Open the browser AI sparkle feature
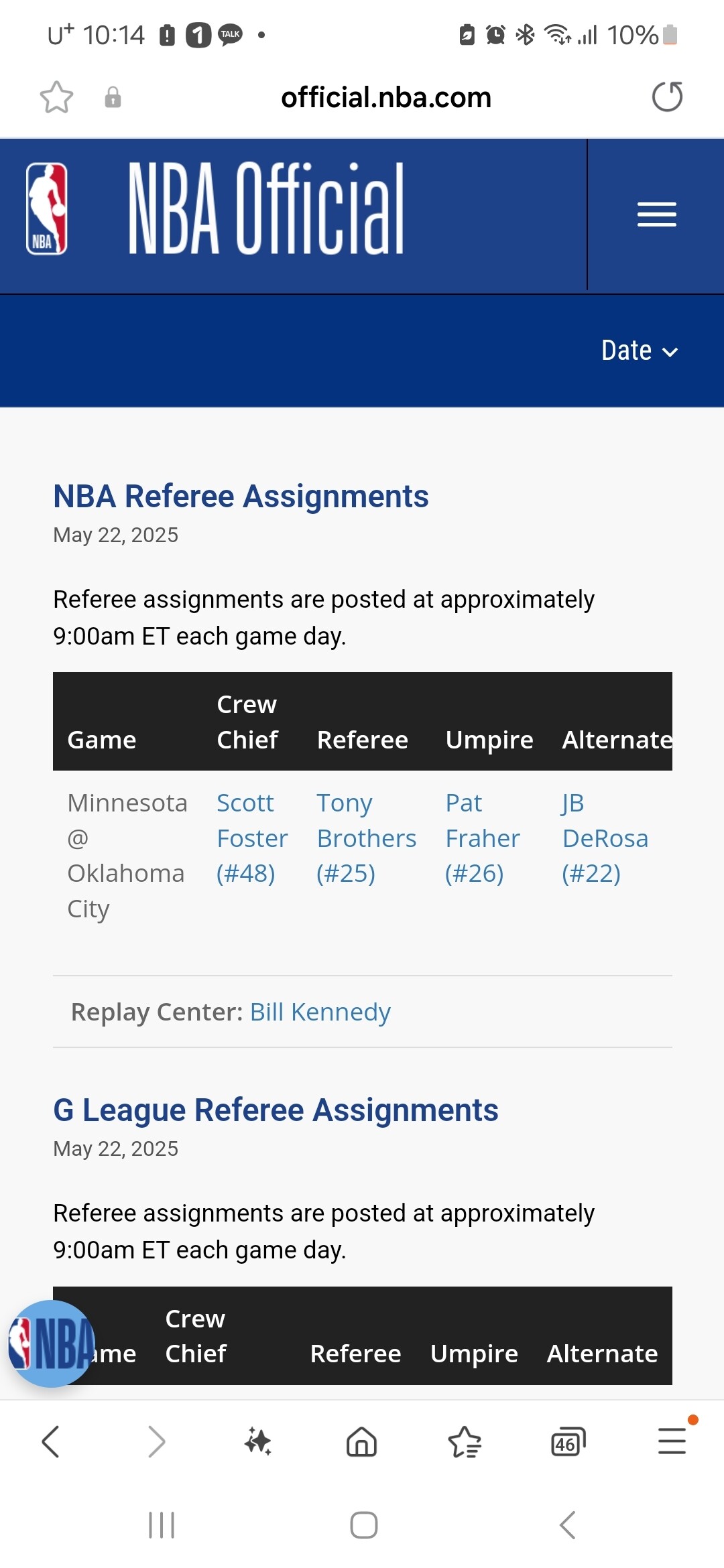The height and width of the screenshot is (1568, 724). coord(258,1441)
